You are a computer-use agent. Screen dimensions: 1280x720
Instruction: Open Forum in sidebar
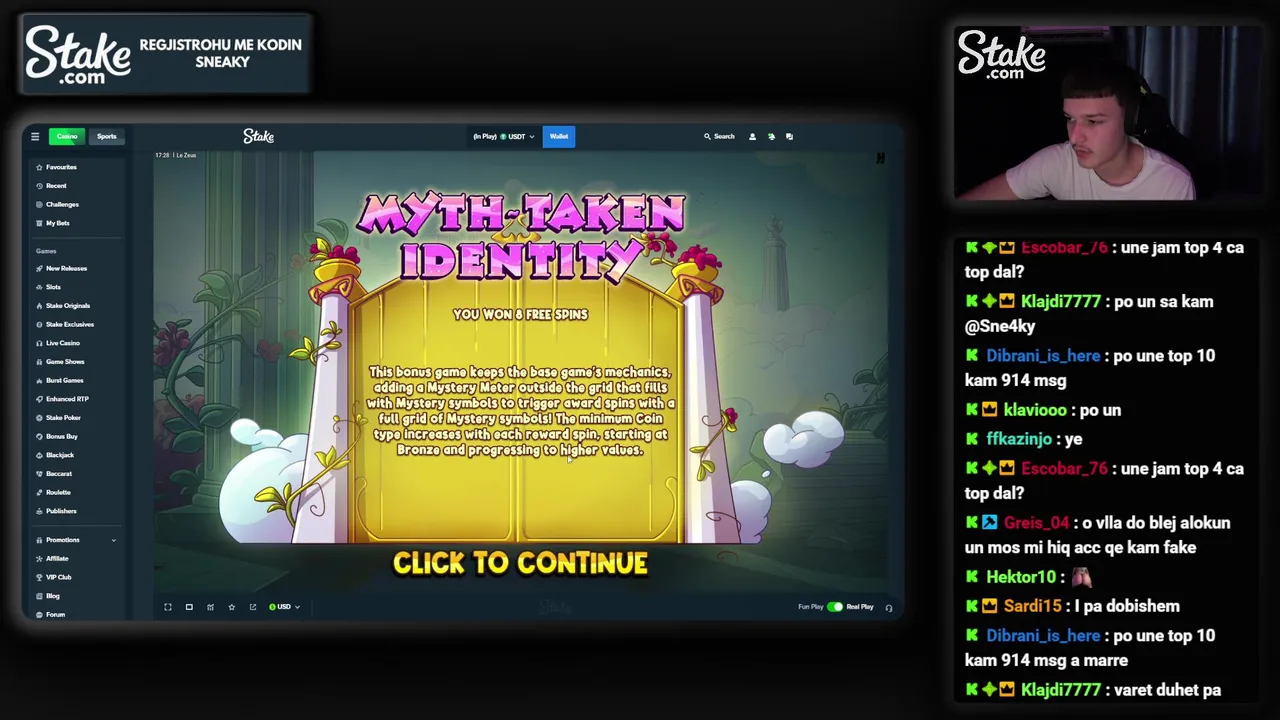tap(51, 614)
